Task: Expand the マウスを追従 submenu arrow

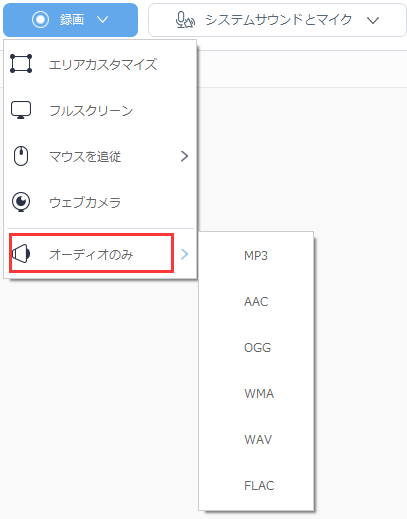Action: point(184,156)
